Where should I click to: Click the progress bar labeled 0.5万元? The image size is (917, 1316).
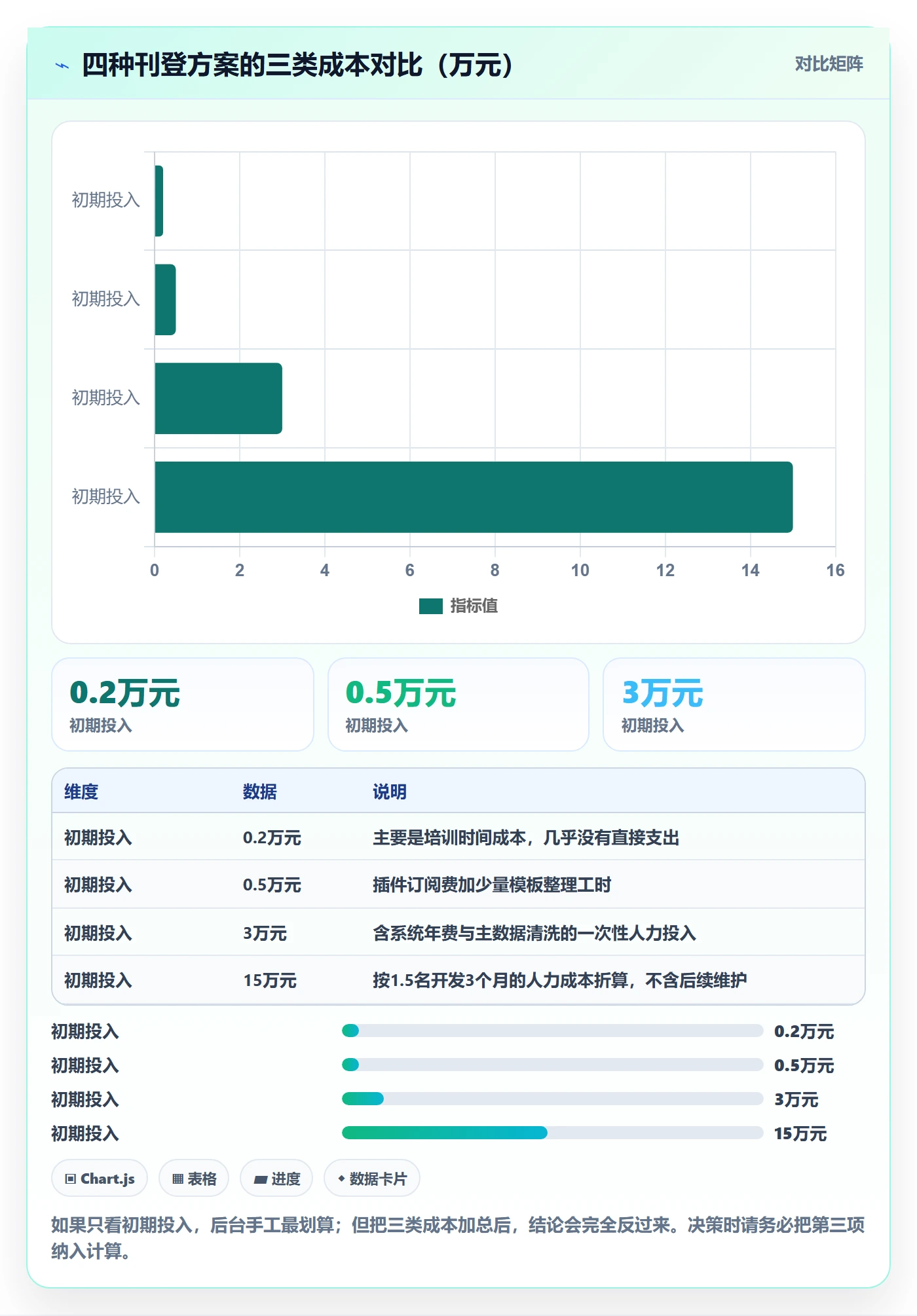(552, 1065)
